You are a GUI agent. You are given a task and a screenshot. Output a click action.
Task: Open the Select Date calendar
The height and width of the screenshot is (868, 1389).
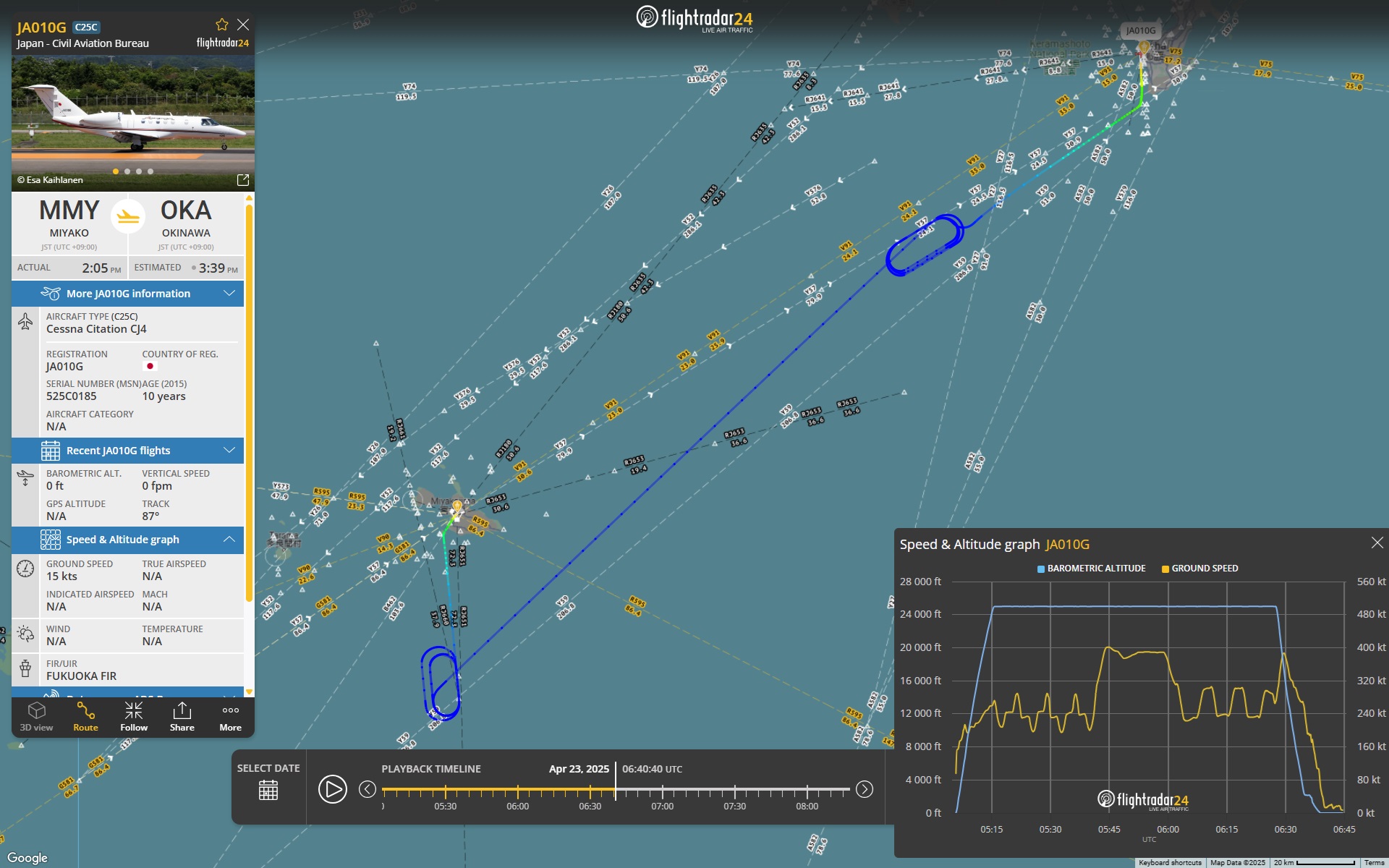coord(268,790)
